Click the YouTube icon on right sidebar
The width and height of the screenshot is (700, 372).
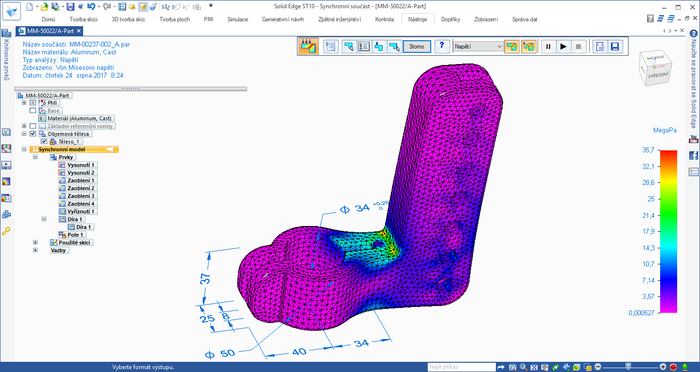[x=693, y=139]
